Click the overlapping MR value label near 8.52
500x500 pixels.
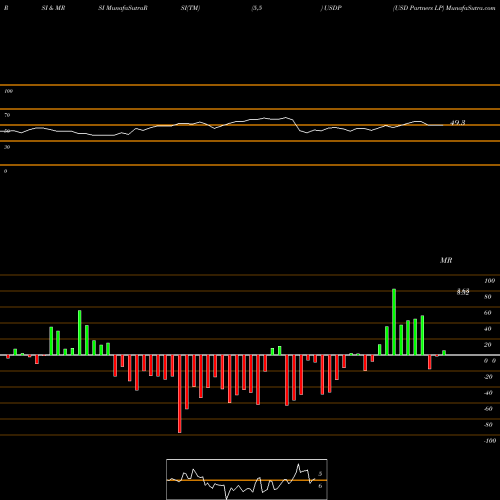(x=463, y=292)
